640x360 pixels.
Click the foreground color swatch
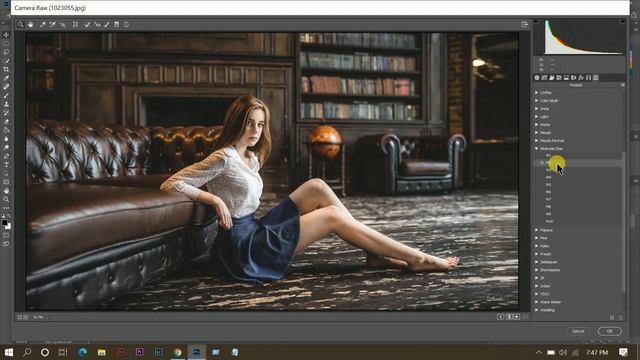(4, 222)
